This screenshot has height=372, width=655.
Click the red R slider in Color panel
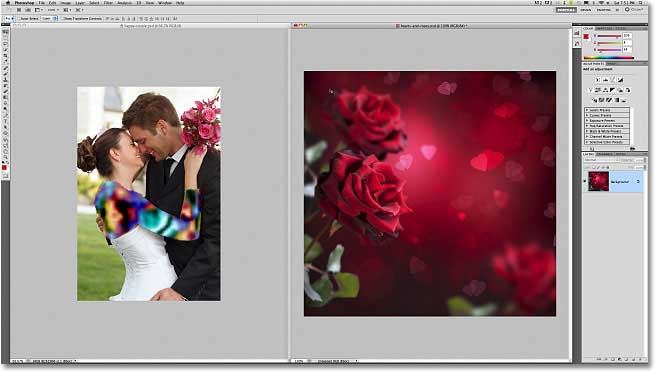click(609, 36)
